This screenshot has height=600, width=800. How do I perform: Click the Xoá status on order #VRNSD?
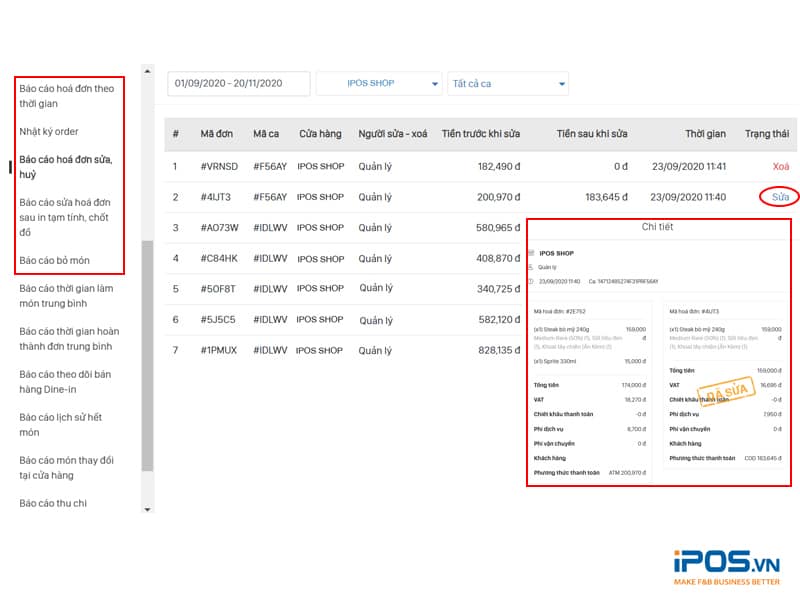(781, 166)
